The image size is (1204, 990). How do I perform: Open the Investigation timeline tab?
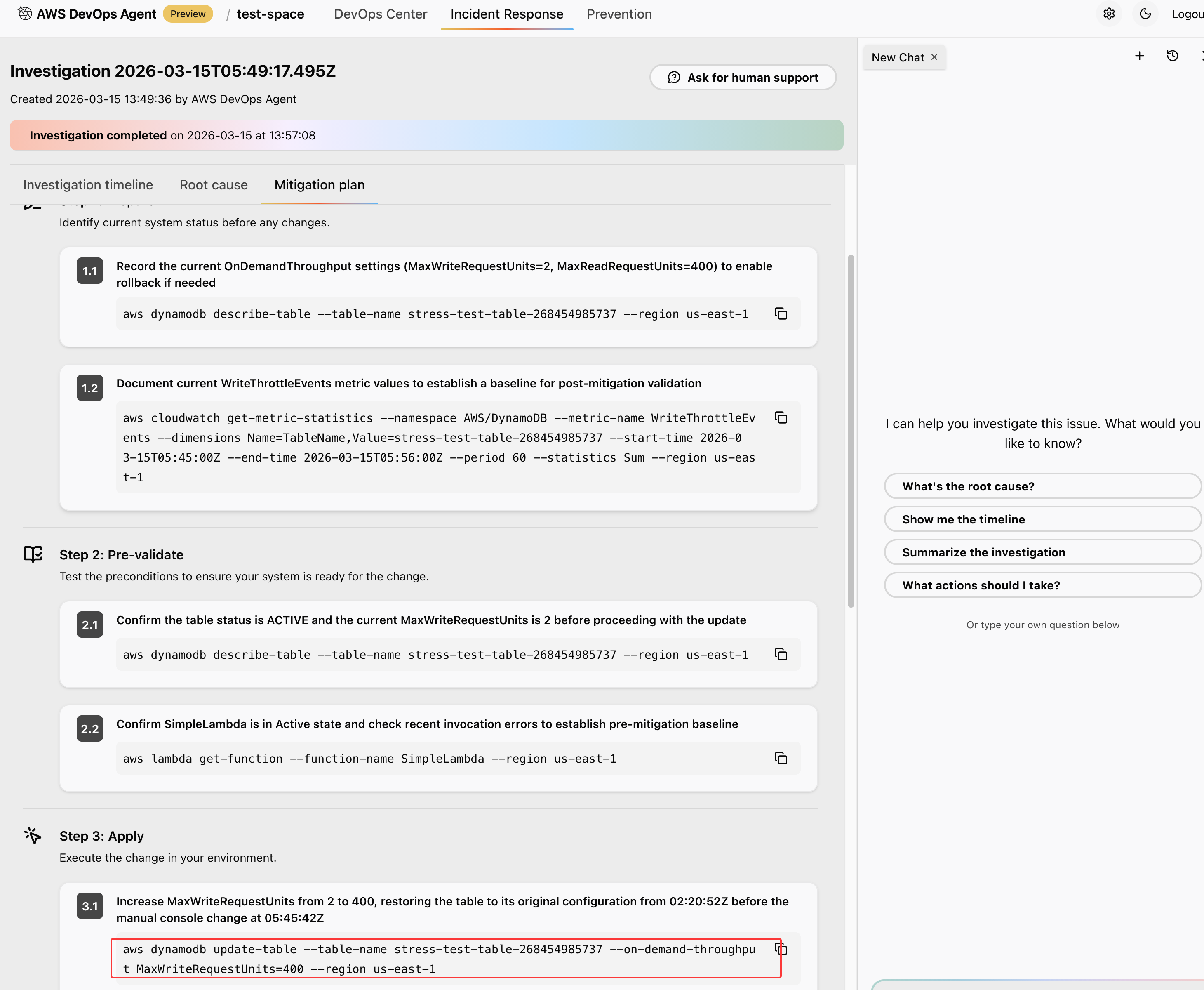pos(88,185)
